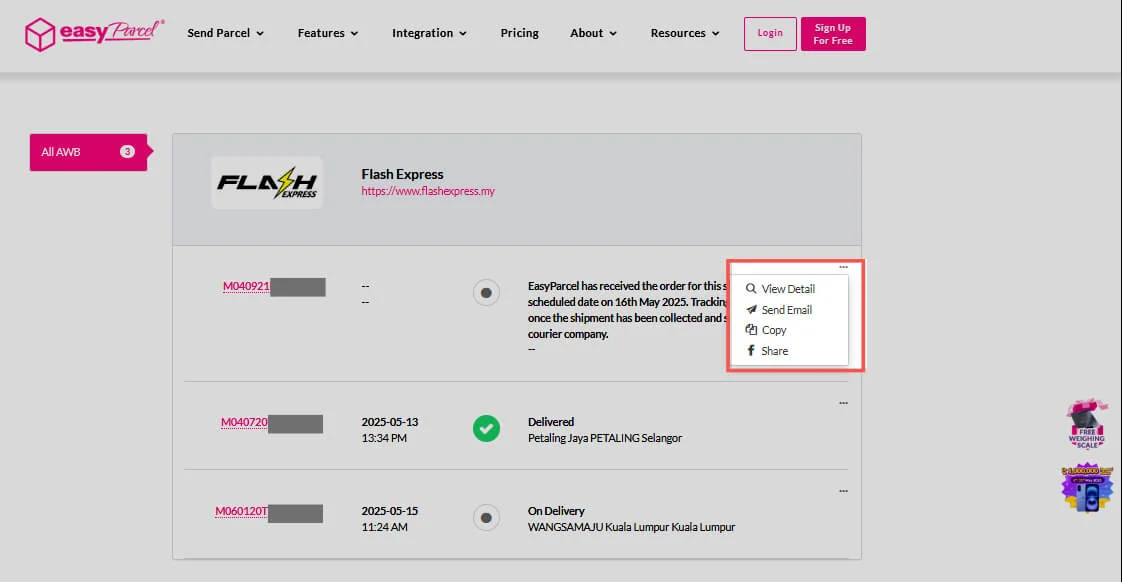Select View Detail from the context menu
1122x582 pixels.
tap(787, 289)
